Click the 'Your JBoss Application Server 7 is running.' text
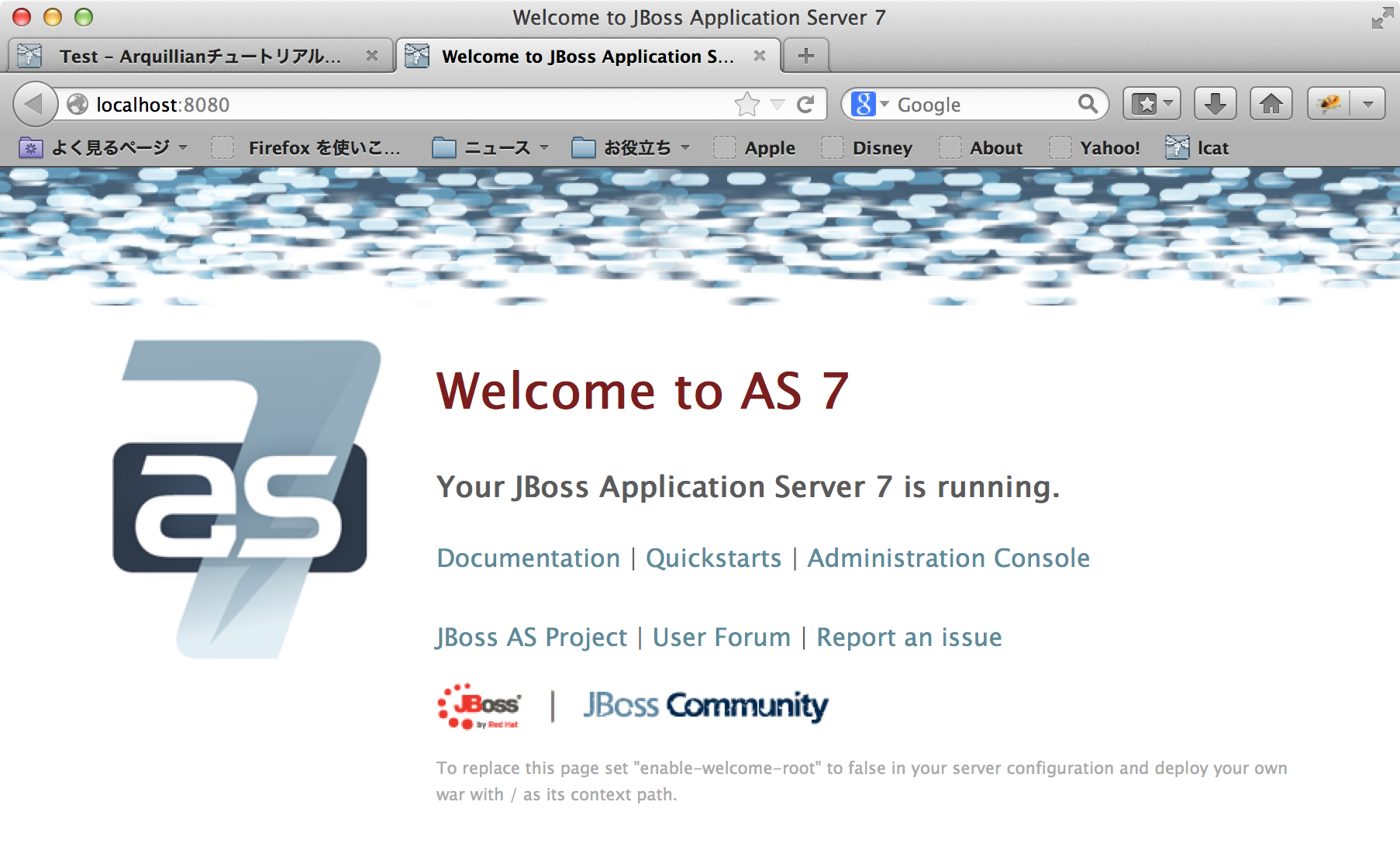The width and height of the screenshot is (1400, 850). coord(748,487)
